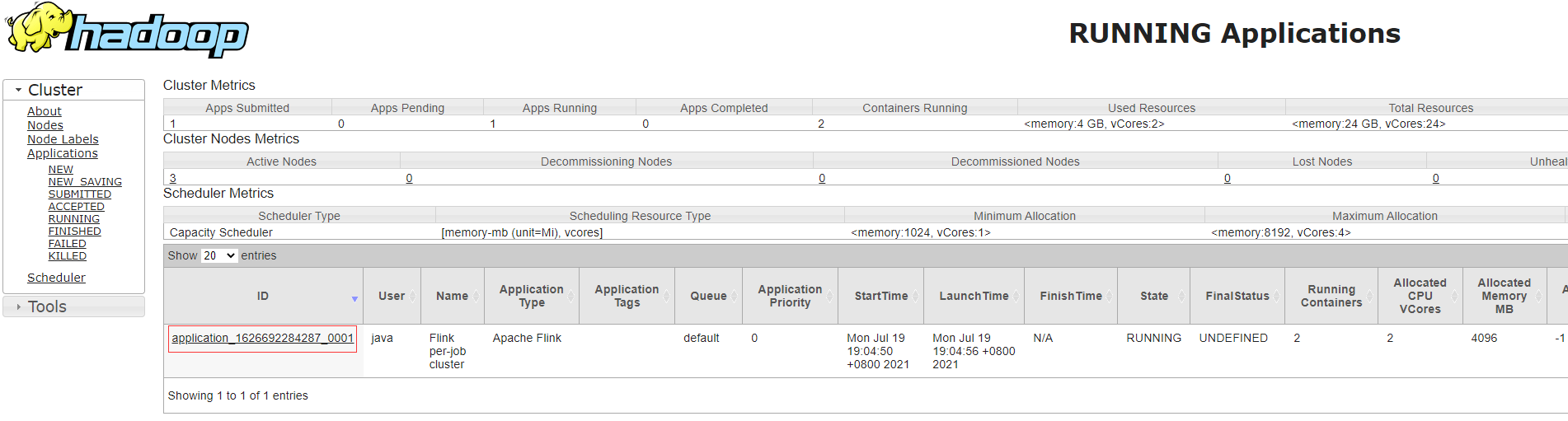Go to the Nodes page

coord(45,125)
